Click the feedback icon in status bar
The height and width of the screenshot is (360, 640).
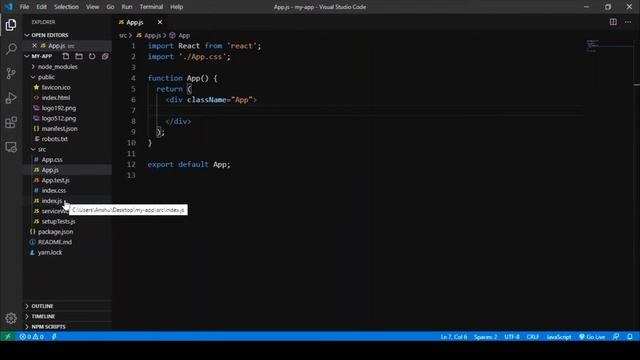[x=616, y=337]
